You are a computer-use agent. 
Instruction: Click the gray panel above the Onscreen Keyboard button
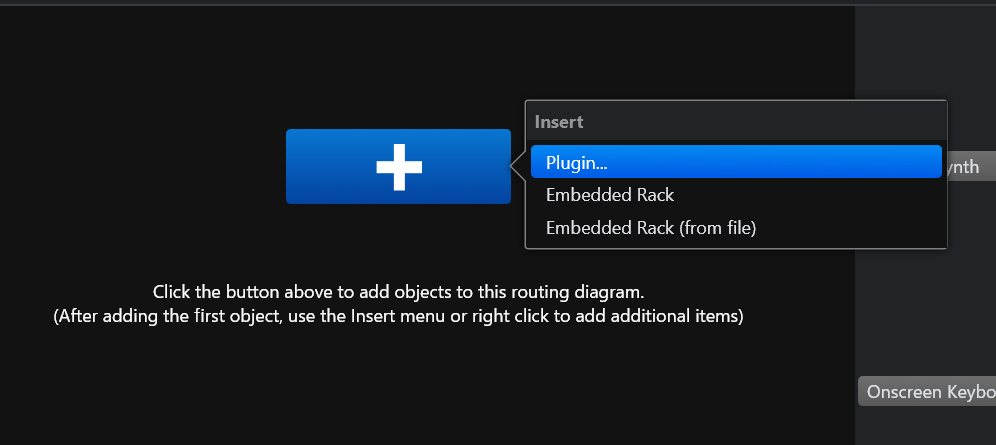[x=925, y=340]
